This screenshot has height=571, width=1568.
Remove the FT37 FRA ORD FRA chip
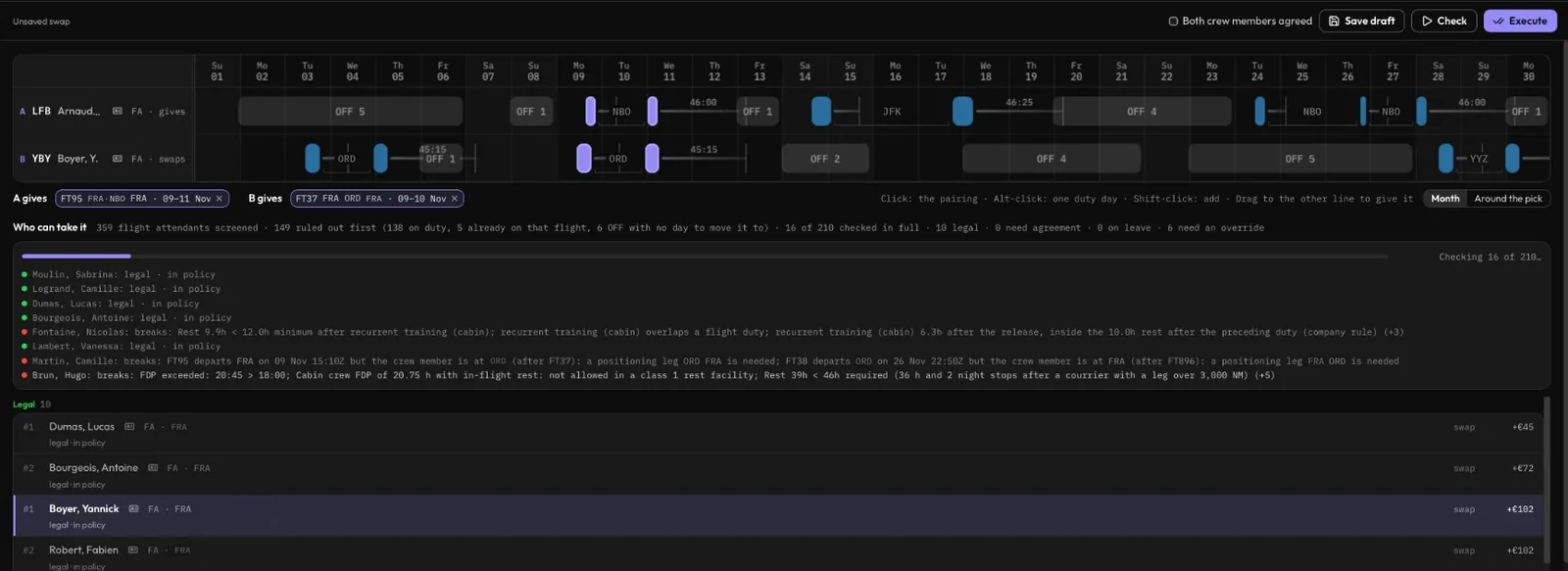455,199
